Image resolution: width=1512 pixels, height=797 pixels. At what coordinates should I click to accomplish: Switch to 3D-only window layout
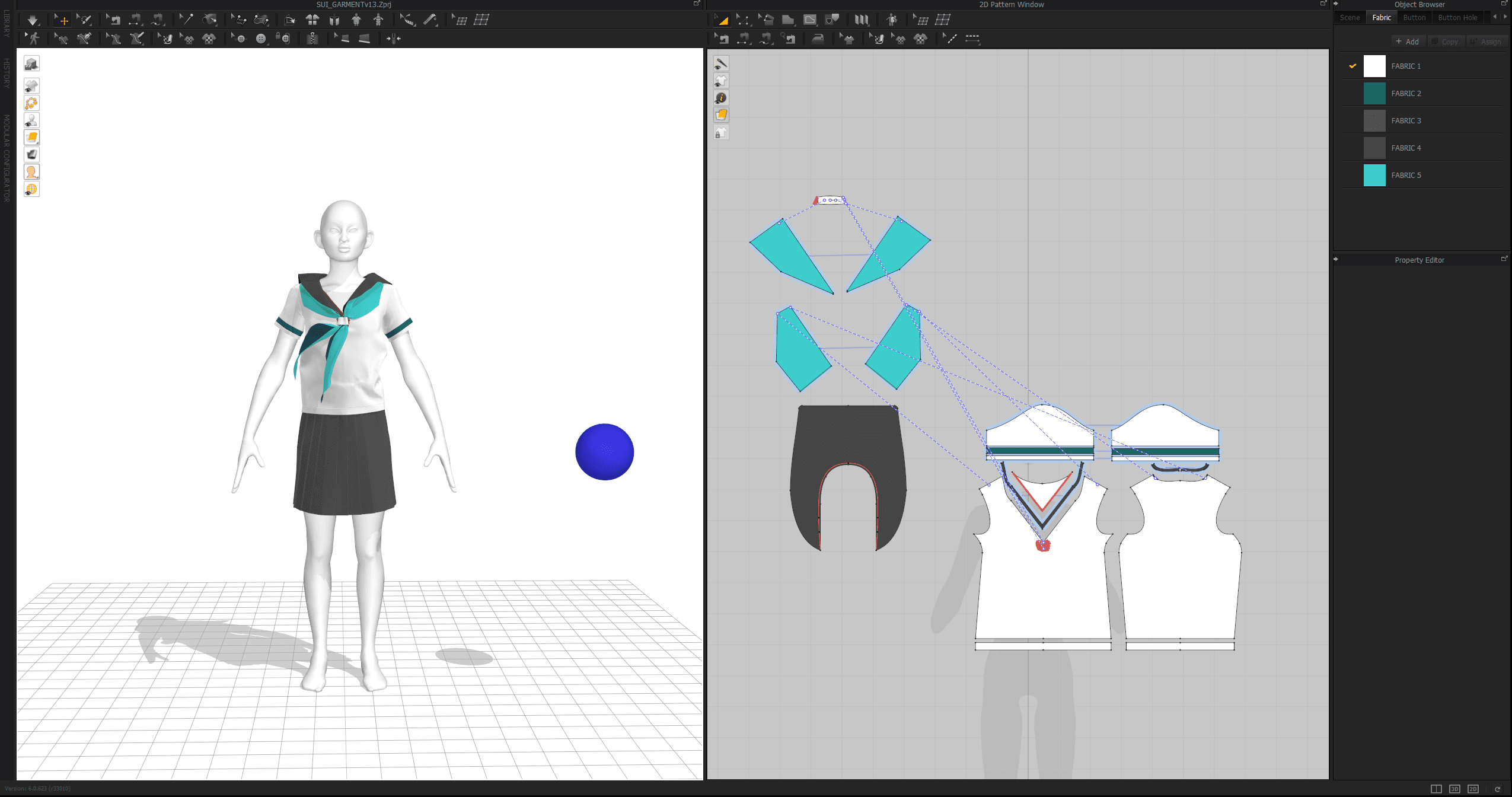click(1454, 789)
